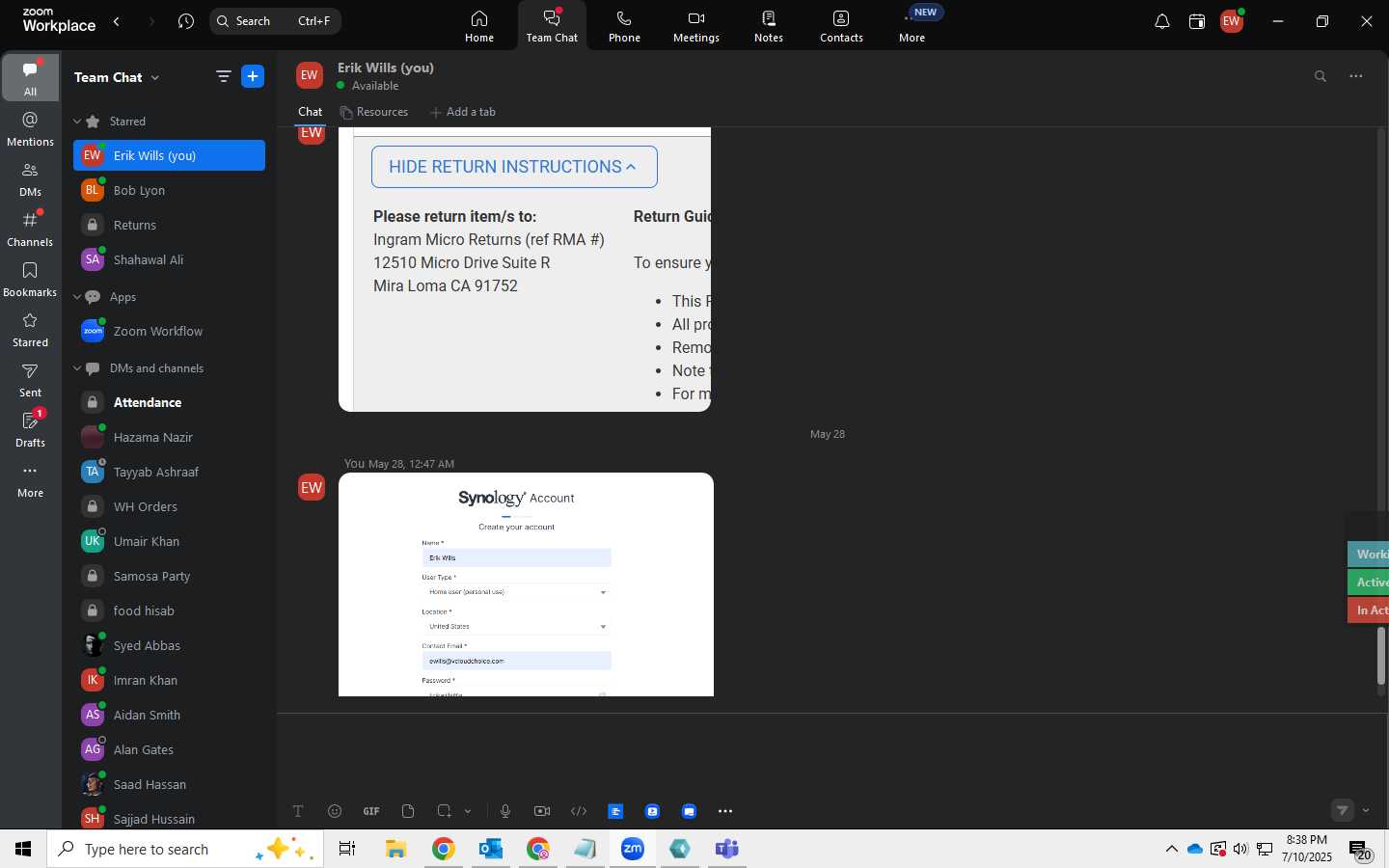Open the emoji picker
This screenshot has height=868, width=1389.
tap(335, 811)
